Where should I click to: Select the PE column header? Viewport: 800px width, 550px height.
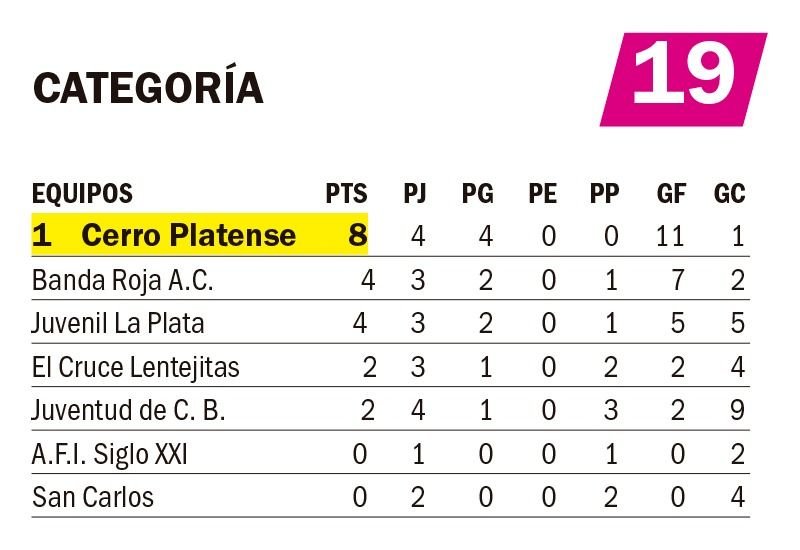tap(542, 194)
